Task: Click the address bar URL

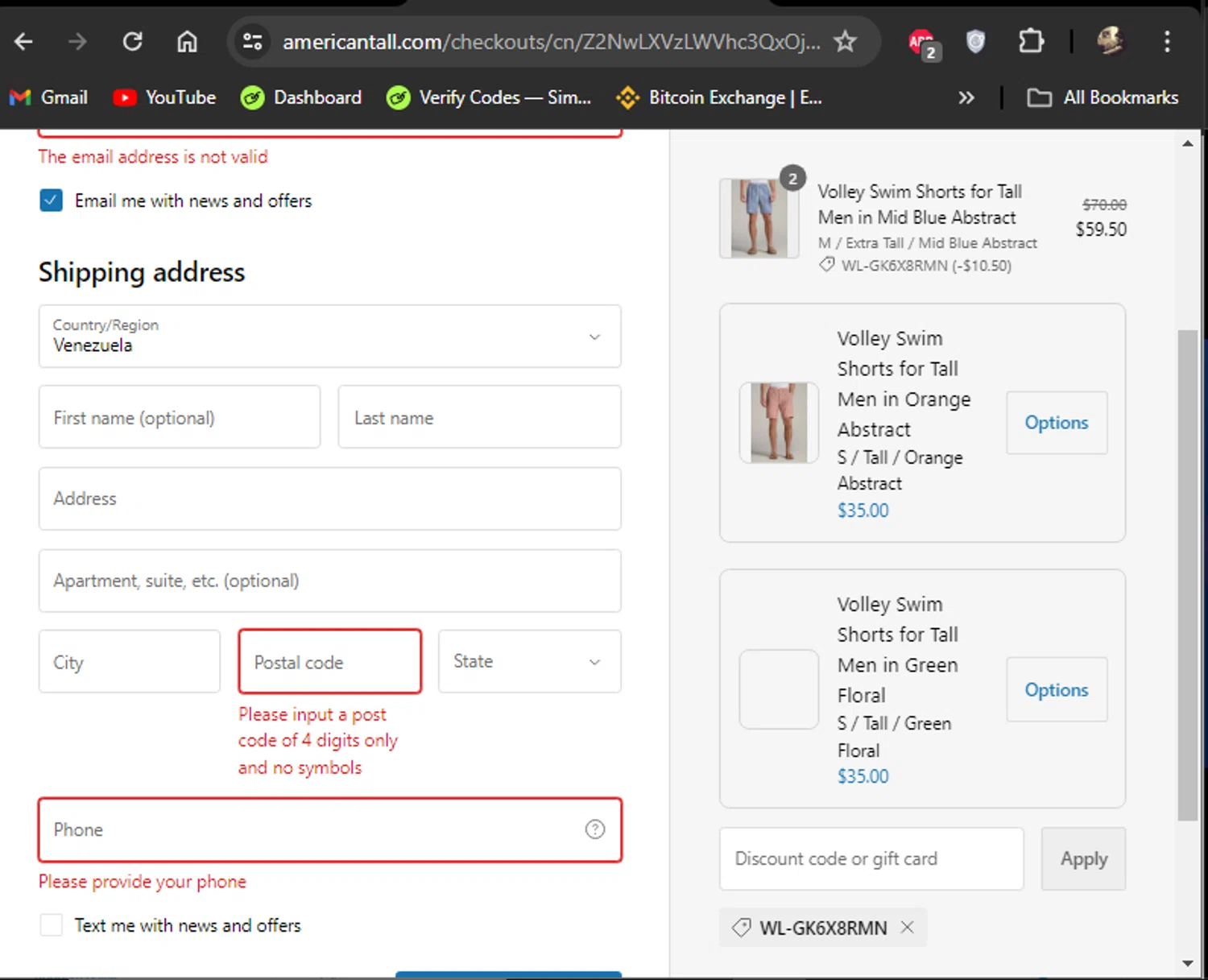Action: click(x=551, y=41)
